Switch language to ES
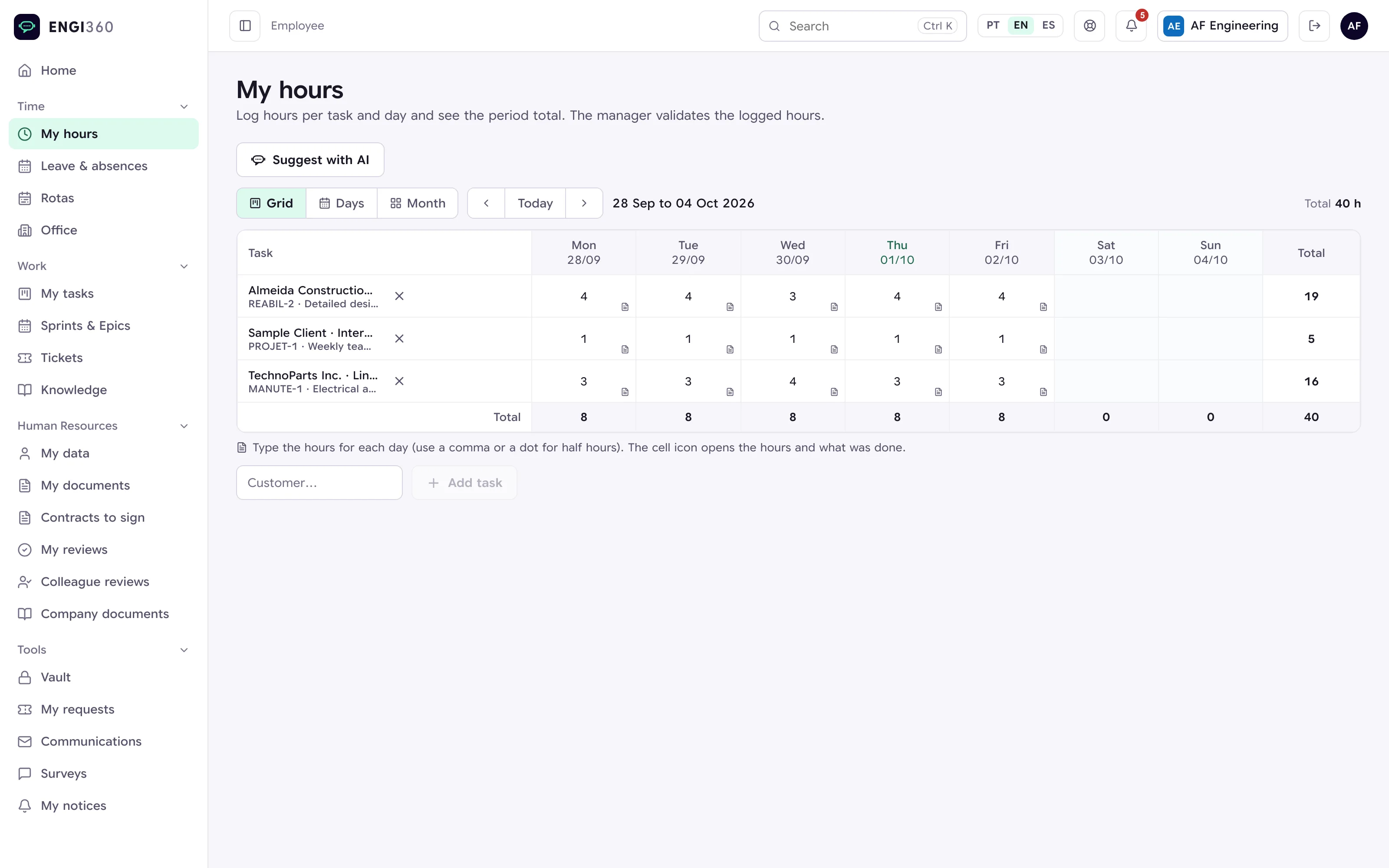The image size is (1389, 868). (1048, 25)
